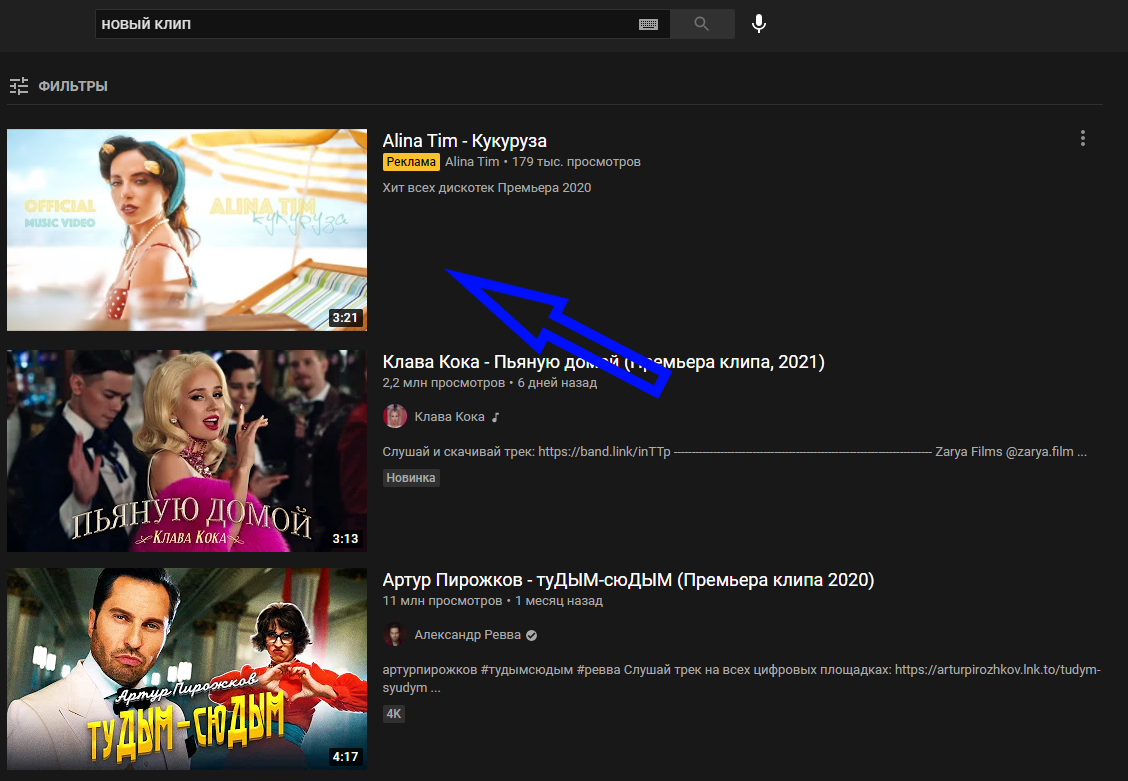Click the verified checkmark next to Александр Ревва
Screen dimensions: 1128x781
[x=532, y=636]
